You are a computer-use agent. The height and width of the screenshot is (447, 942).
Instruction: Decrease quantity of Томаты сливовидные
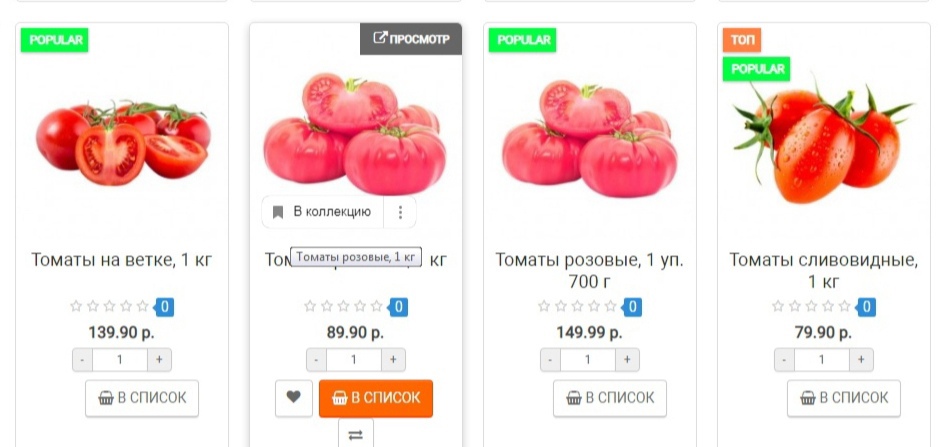click(x=784, y=360)
